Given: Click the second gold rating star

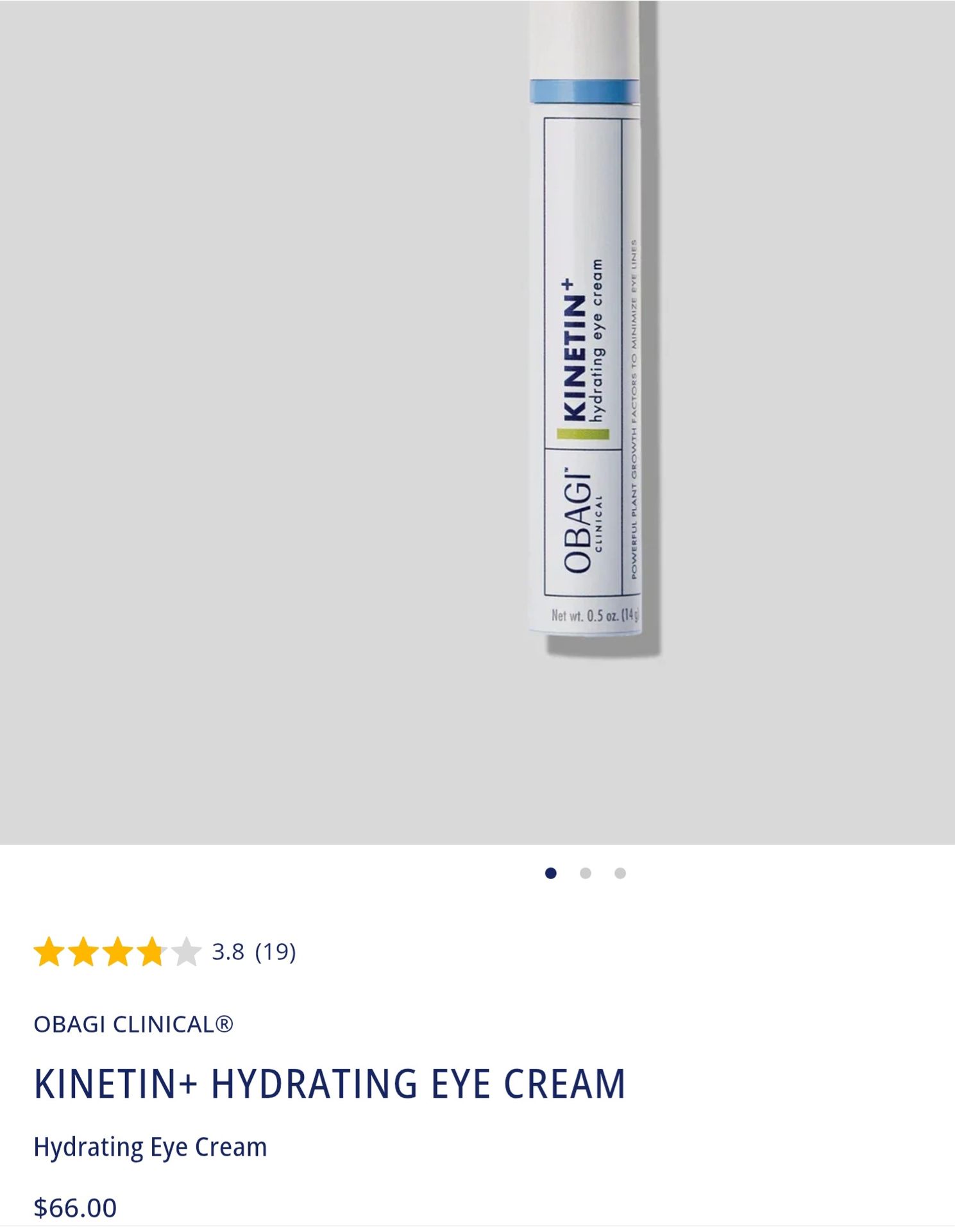Looking at the screenshot, I should [83, 952].
